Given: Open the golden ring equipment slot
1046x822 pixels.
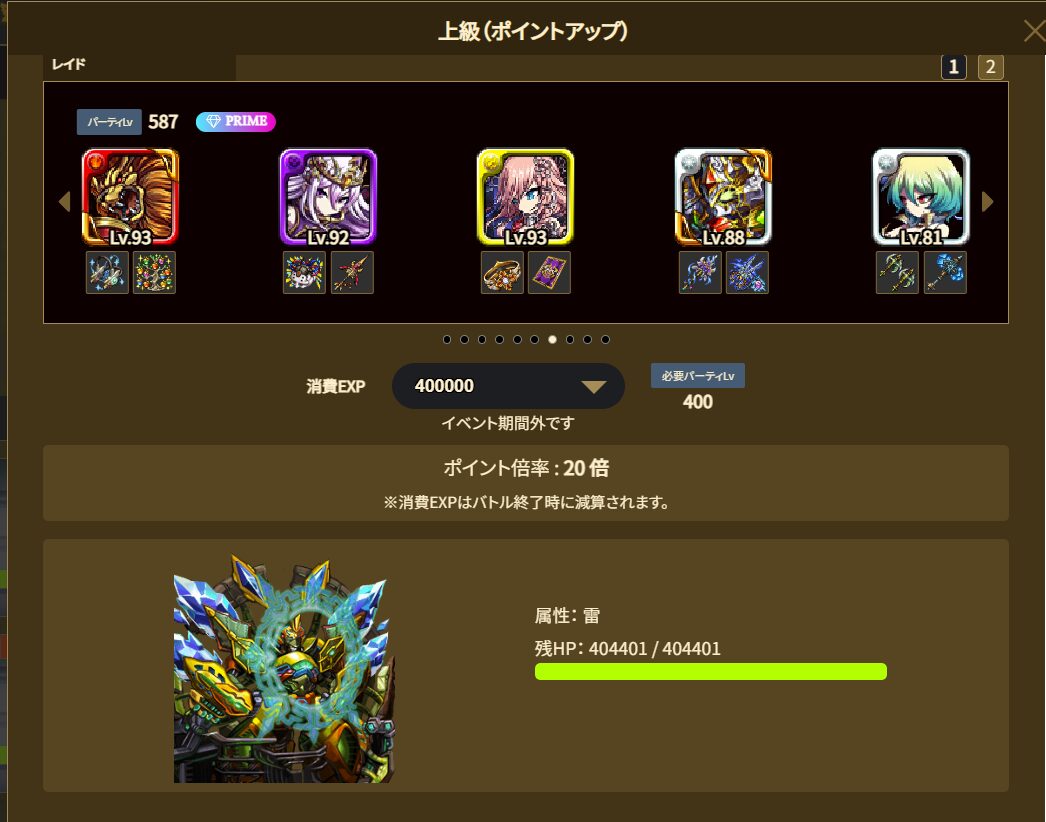Looking at the screenshot, I should pyautogui.click(x=502, y=272).
